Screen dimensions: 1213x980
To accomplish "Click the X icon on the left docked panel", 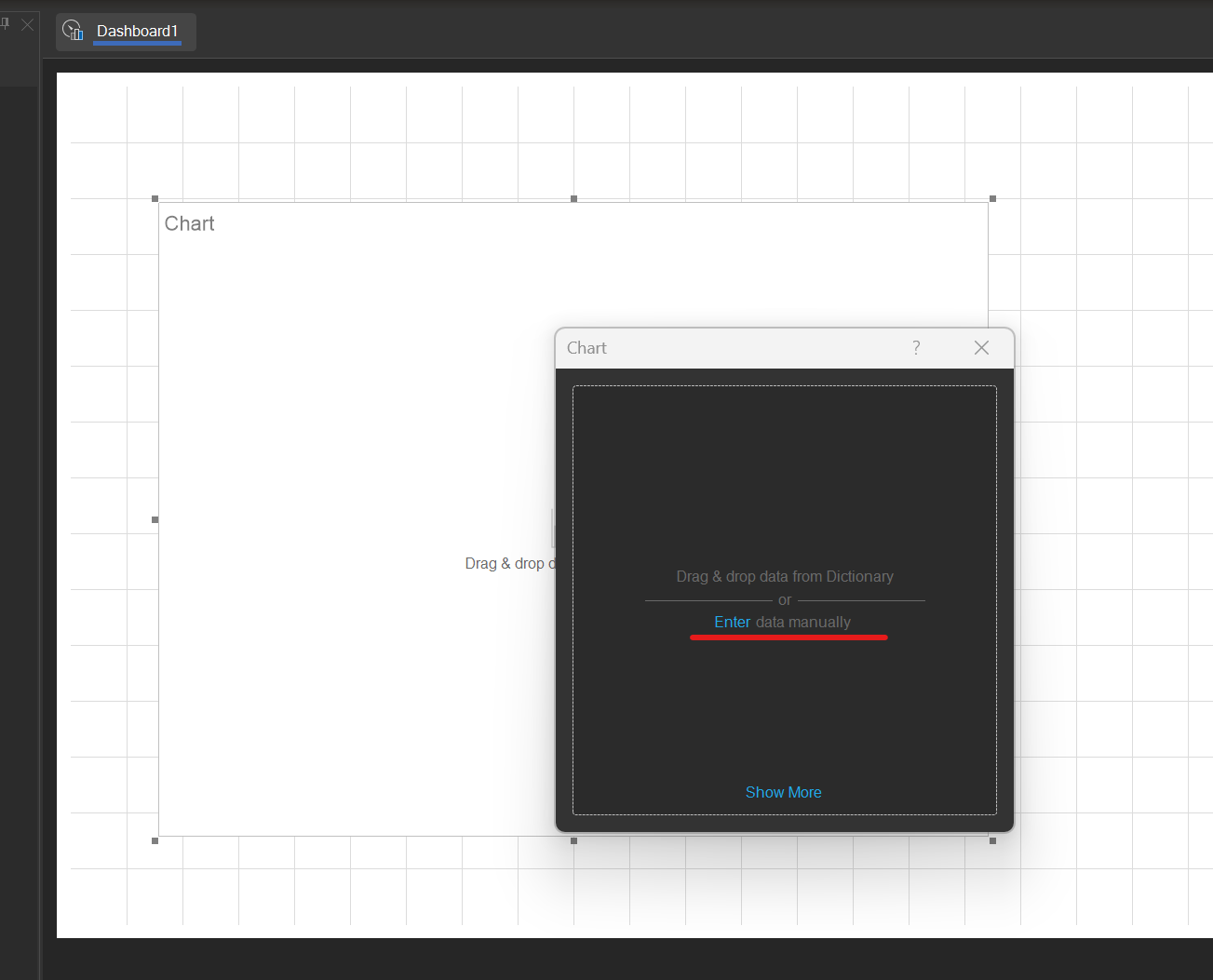I will coord(28,24).
